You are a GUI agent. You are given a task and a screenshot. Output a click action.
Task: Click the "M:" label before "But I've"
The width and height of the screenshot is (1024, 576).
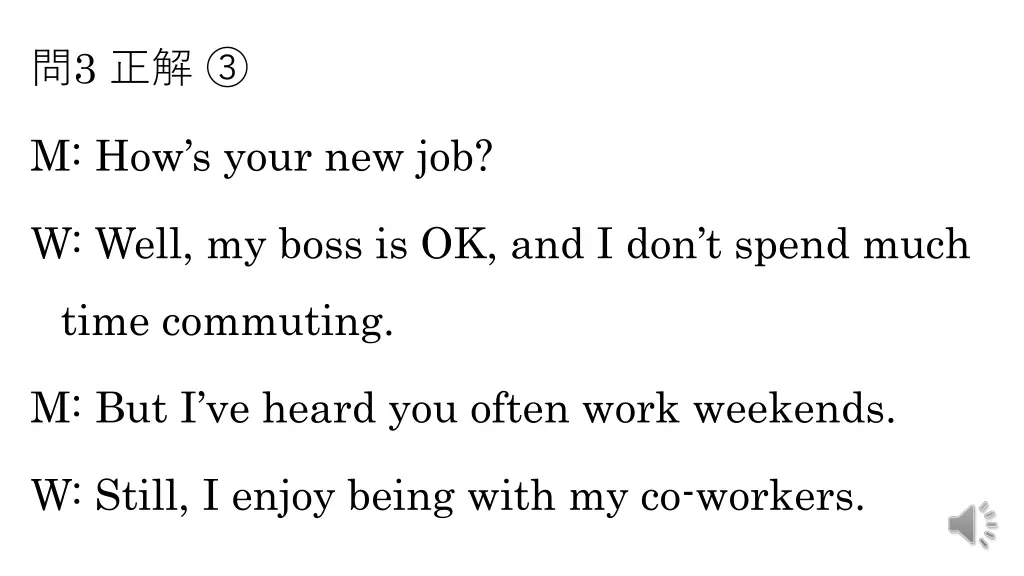56,408
